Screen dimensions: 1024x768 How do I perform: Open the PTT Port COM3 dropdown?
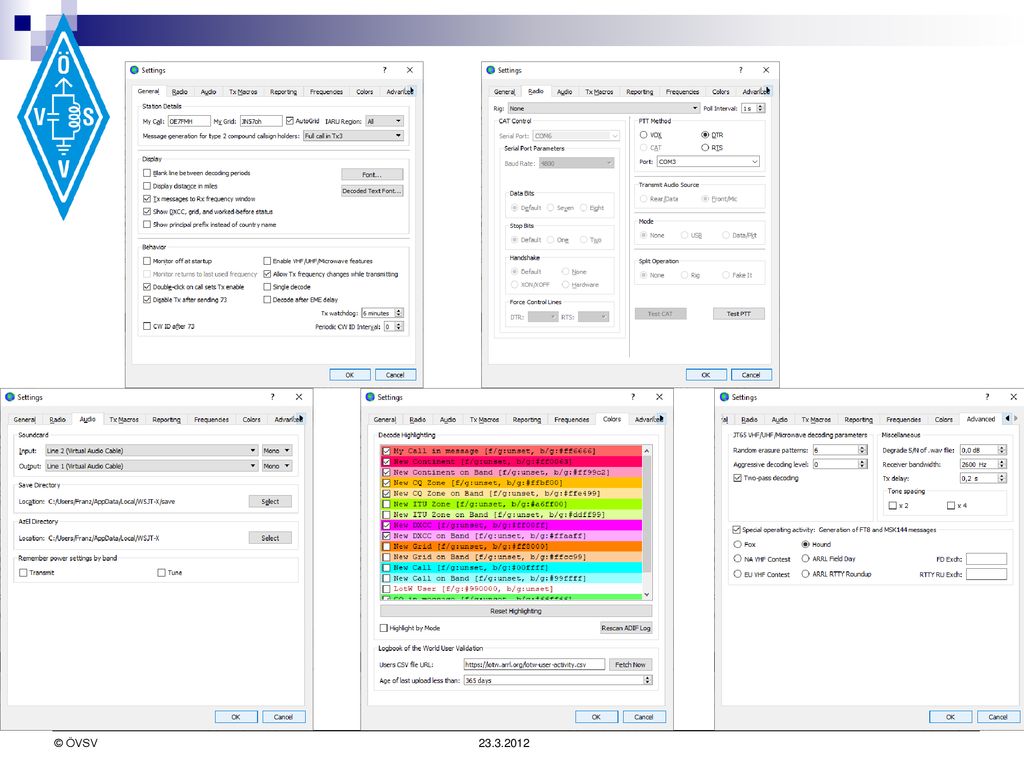coord(708,161)
